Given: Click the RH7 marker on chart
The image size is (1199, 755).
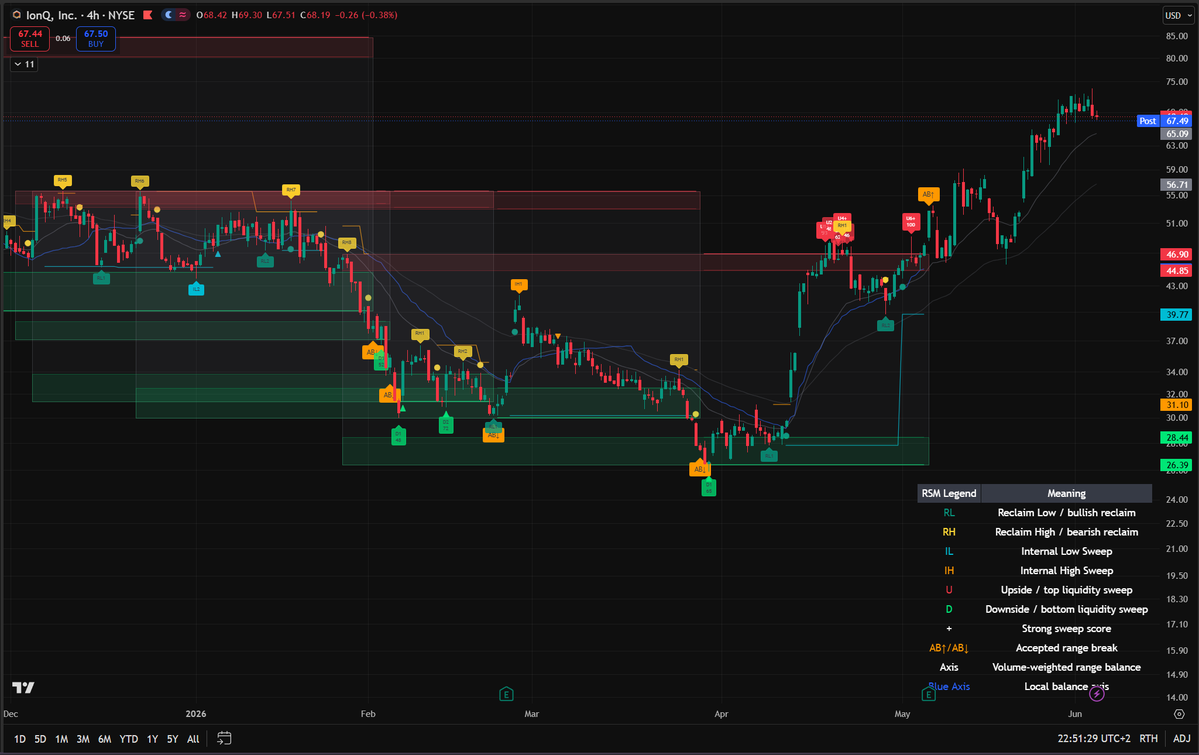Looking at the screenshot, I should [291, 190].
